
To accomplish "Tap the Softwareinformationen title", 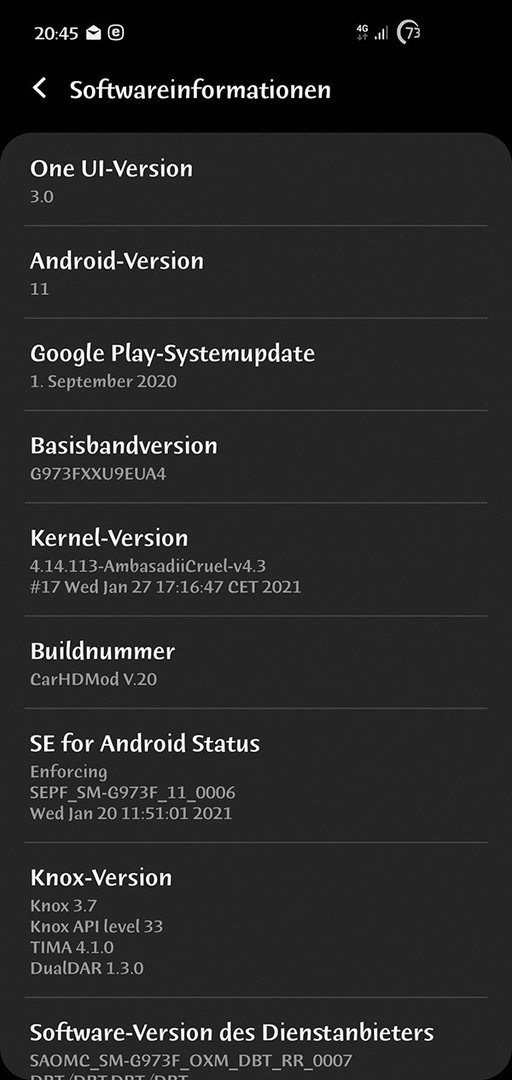I will pos(201,90).
